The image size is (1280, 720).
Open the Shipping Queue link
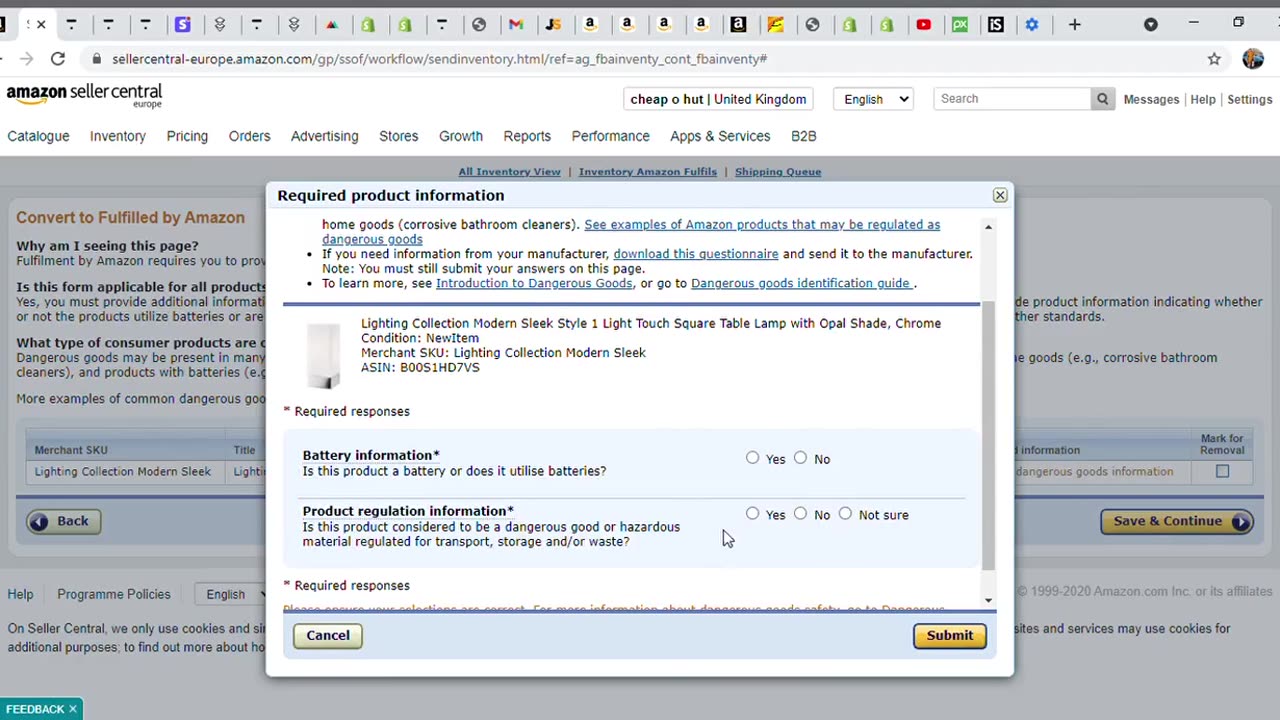coord(778,171)
